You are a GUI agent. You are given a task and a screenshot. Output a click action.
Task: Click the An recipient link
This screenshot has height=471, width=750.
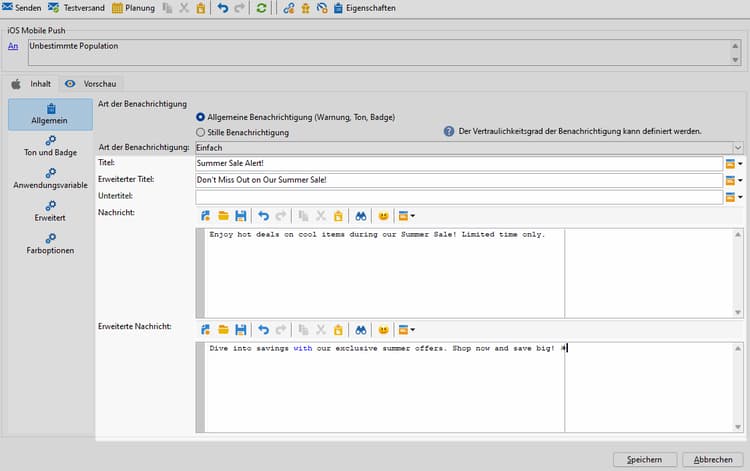13,46
